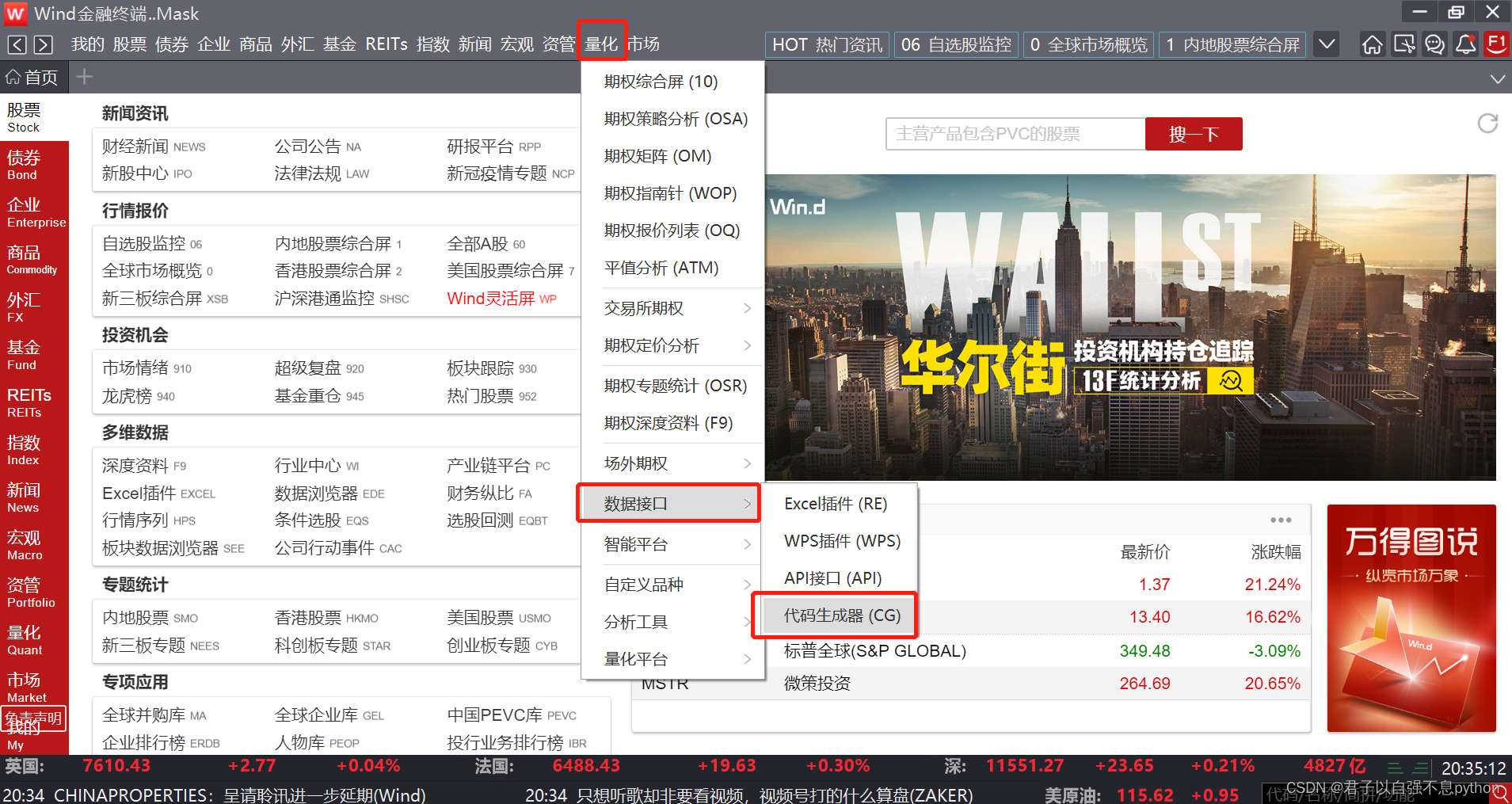Open 新闻 News sidebar section
Screen dimensions: 1512x804
34,497
